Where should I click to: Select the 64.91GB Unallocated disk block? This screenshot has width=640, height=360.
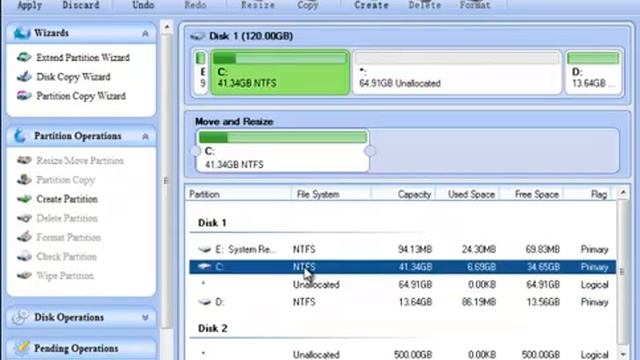pos(457,72)
